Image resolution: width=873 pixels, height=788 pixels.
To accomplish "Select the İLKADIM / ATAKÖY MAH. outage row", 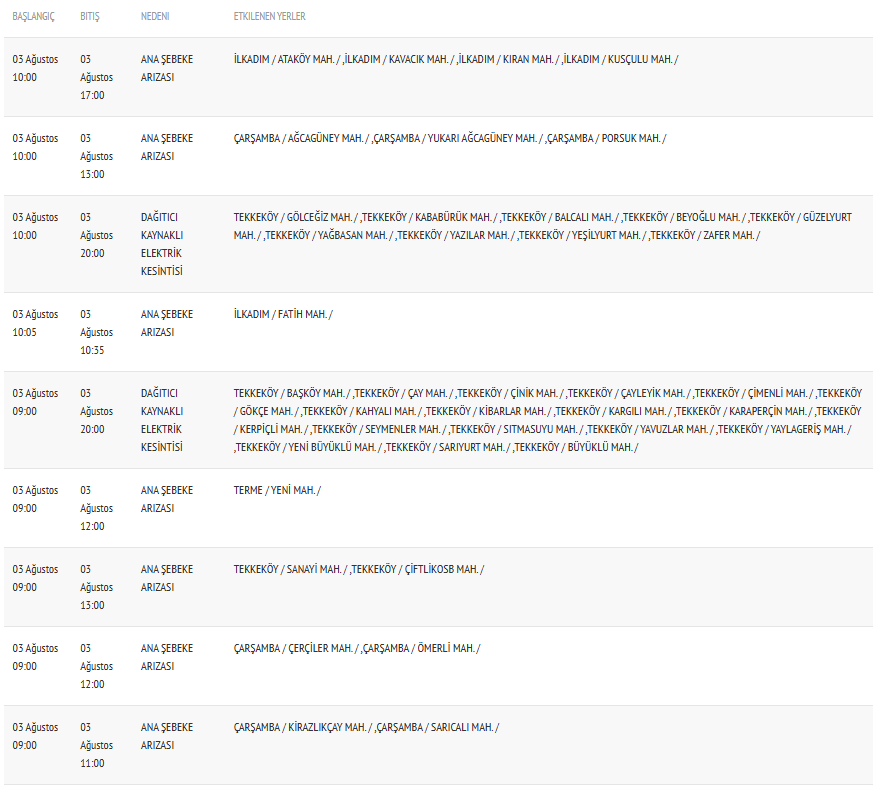I will [x=438, y=77].
